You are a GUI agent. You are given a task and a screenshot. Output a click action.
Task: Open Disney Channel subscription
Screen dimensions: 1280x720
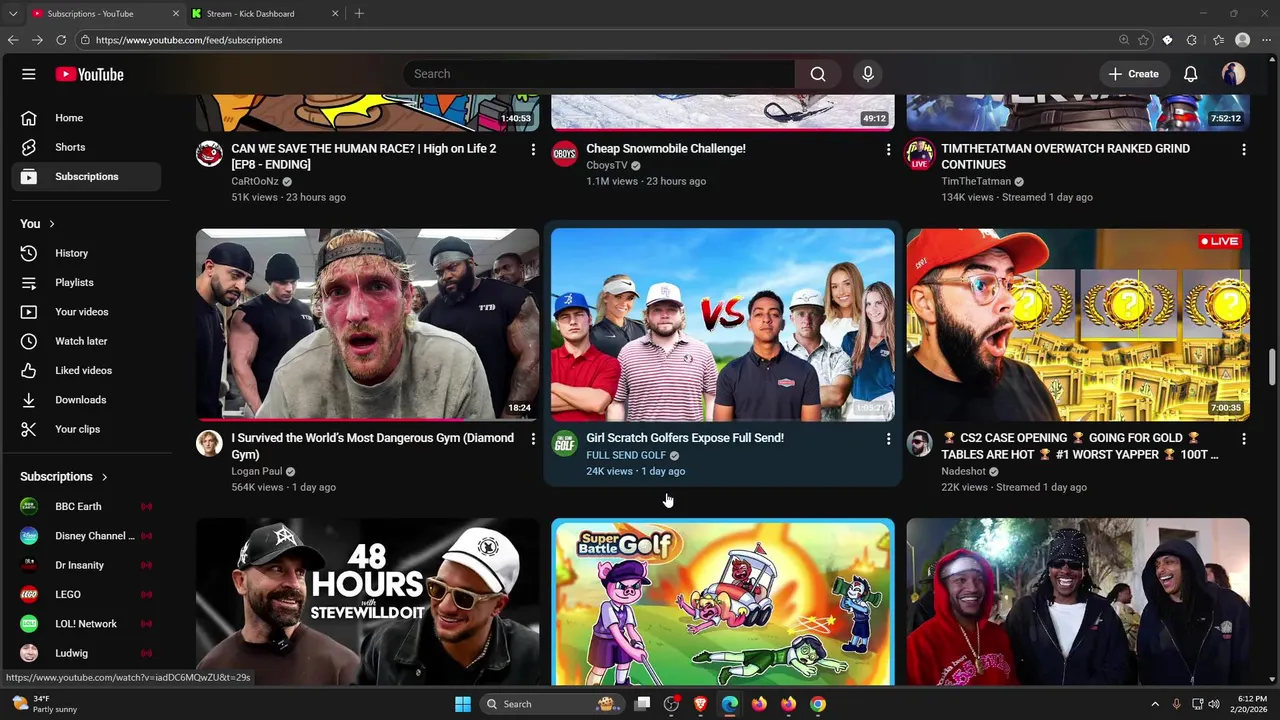[86, 536]
